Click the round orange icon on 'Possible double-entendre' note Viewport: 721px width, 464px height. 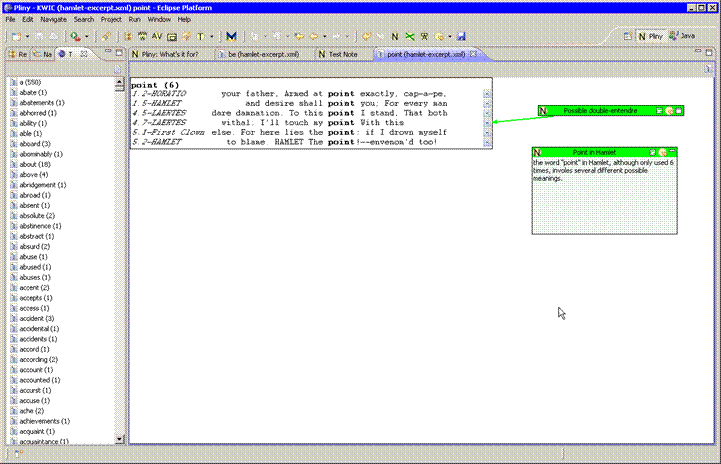670,111
